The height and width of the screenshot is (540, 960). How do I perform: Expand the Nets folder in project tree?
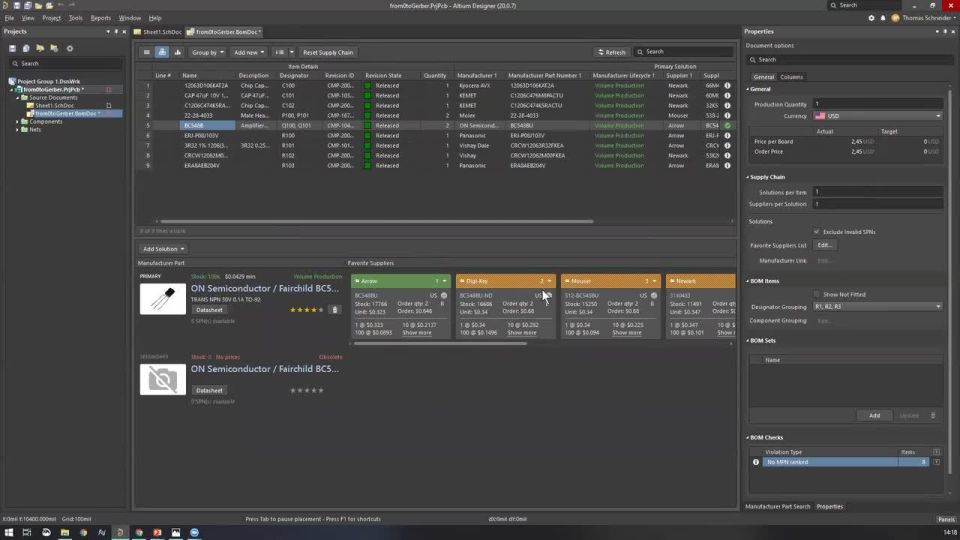pyautogui.click(x=17, y=130)
